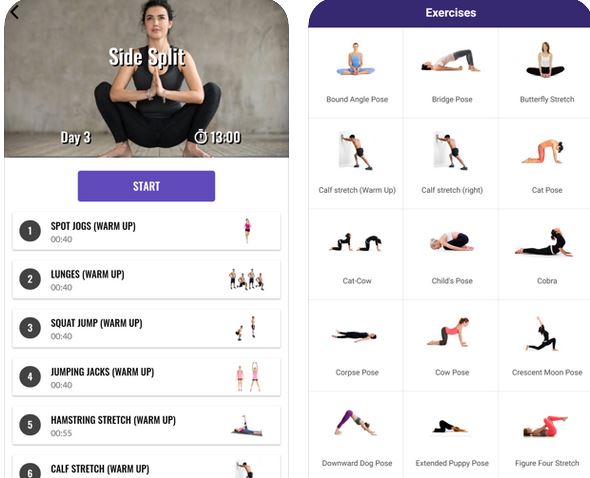Tap the timer icon showing 13:00
590x478 pixels.
coord(201,137)
